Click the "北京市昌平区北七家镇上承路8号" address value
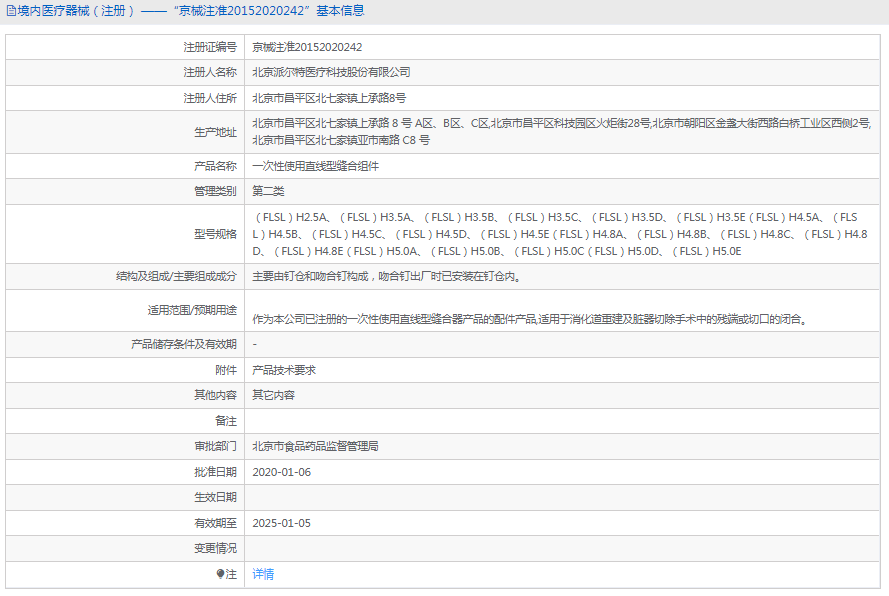The width and height of the screenshot is (889, 596). [x=329, y=98]
